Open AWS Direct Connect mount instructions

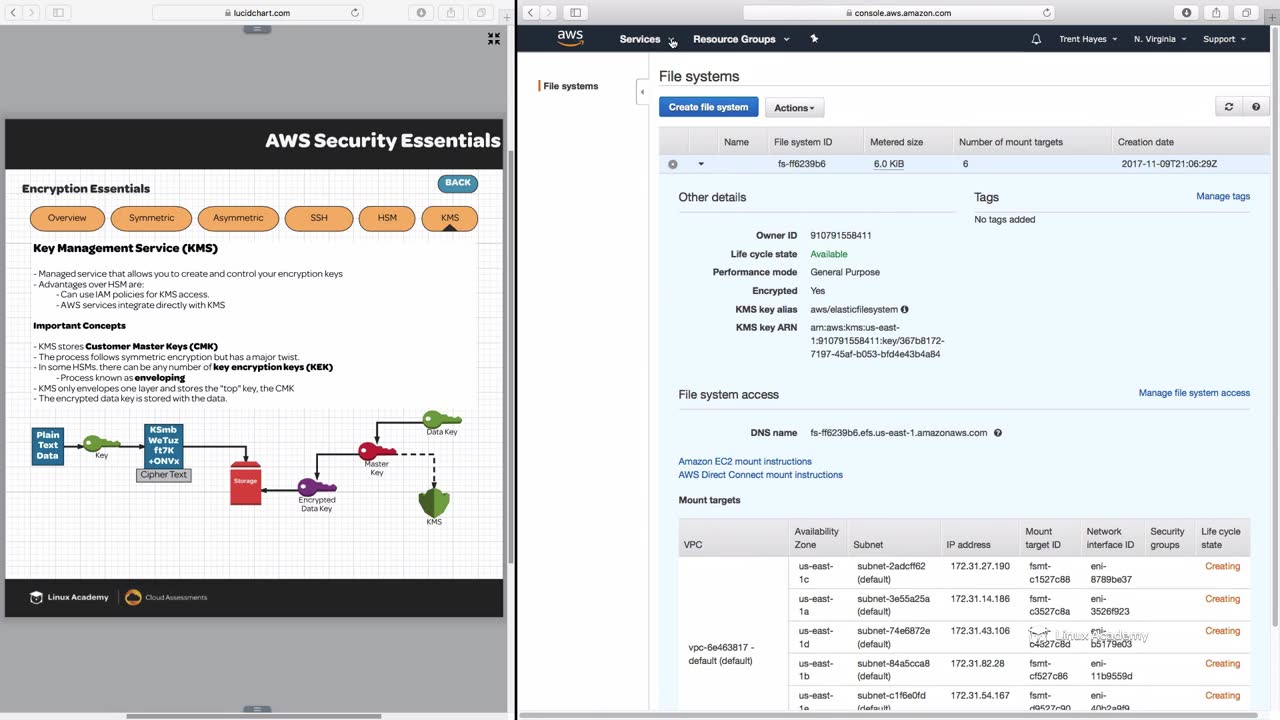point(761,475)
